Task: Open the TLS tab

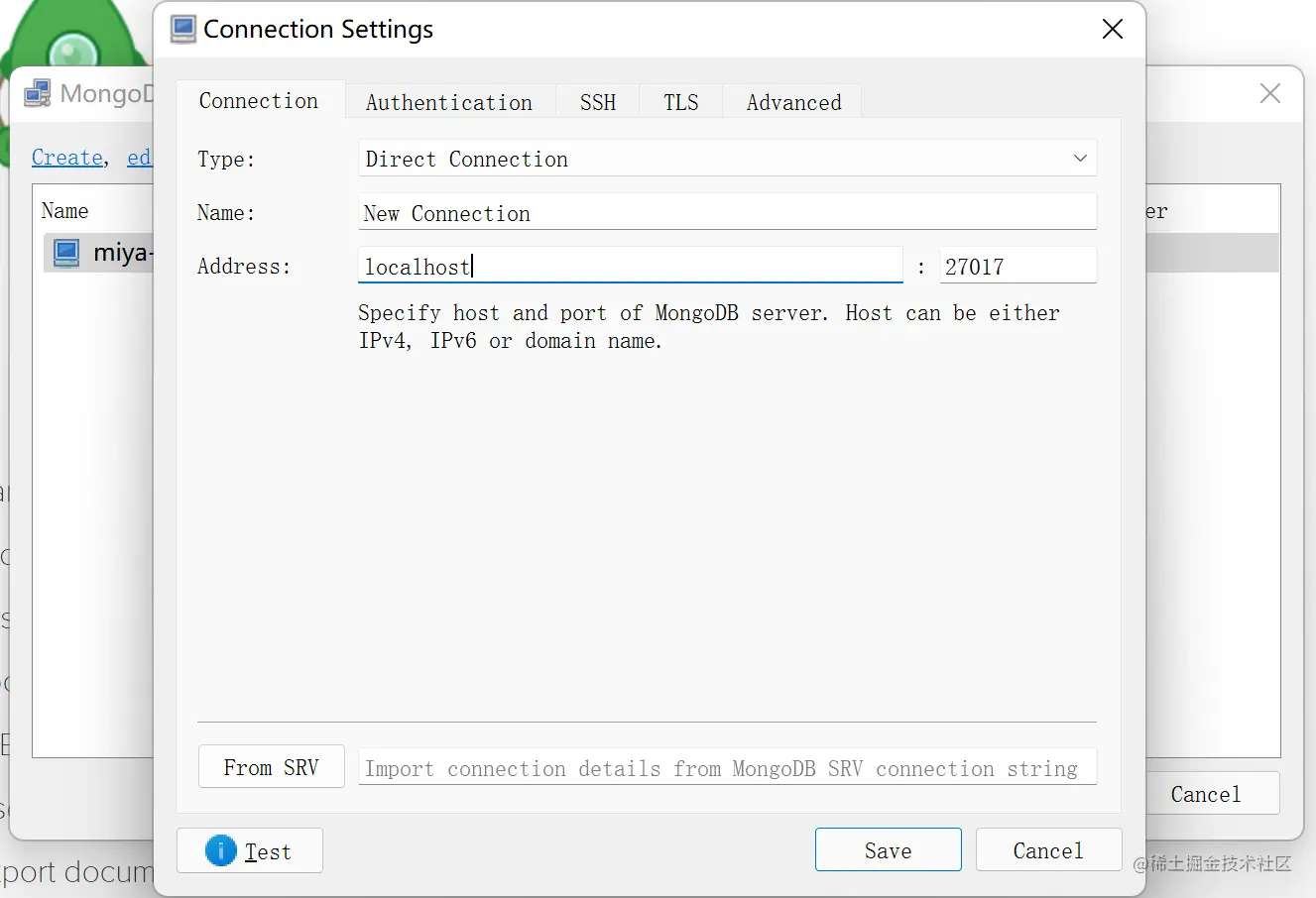Action: [x=680, y=102]
